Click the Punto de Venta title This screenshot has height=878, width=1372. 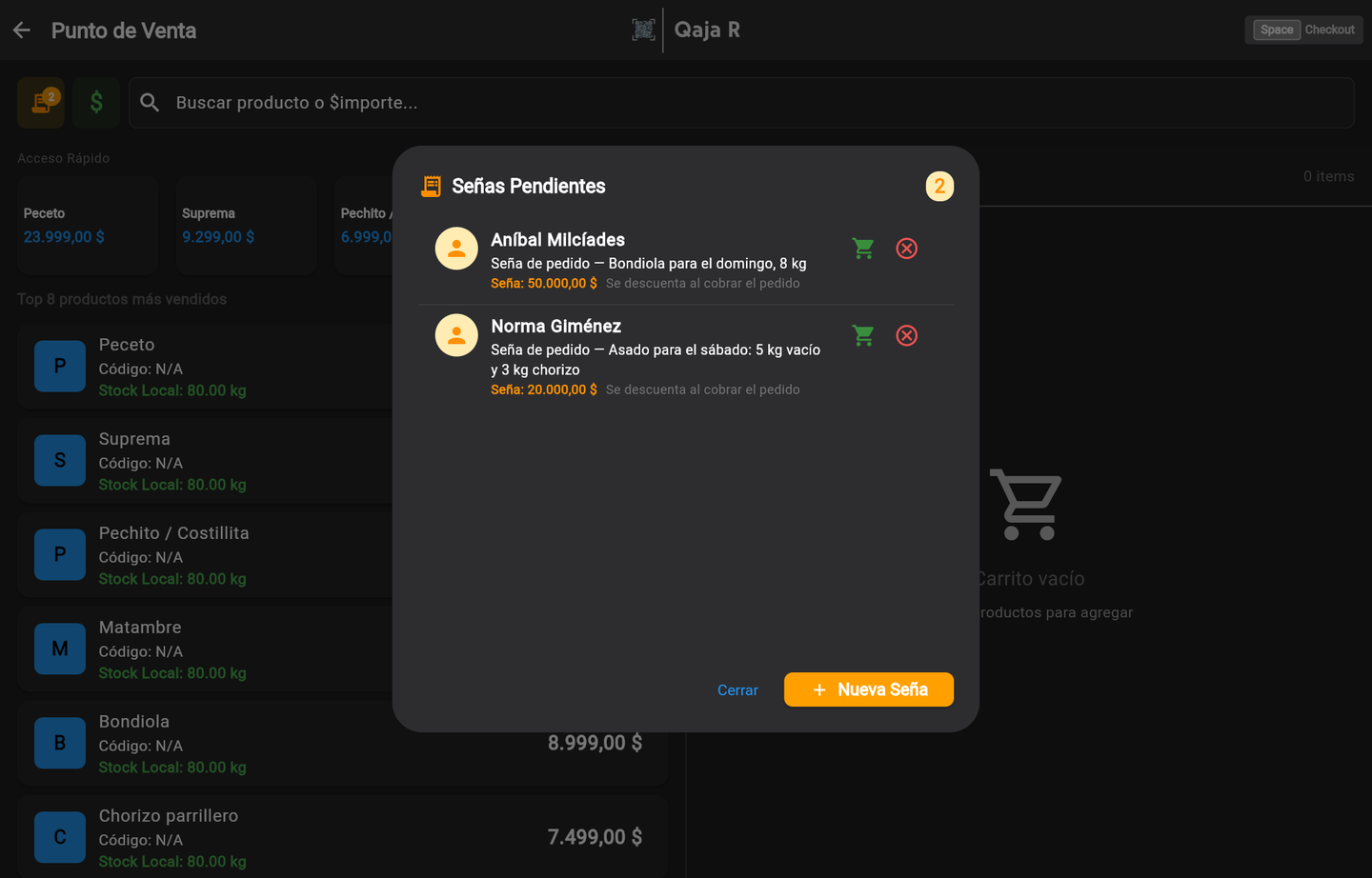click(x=124, y=30)
